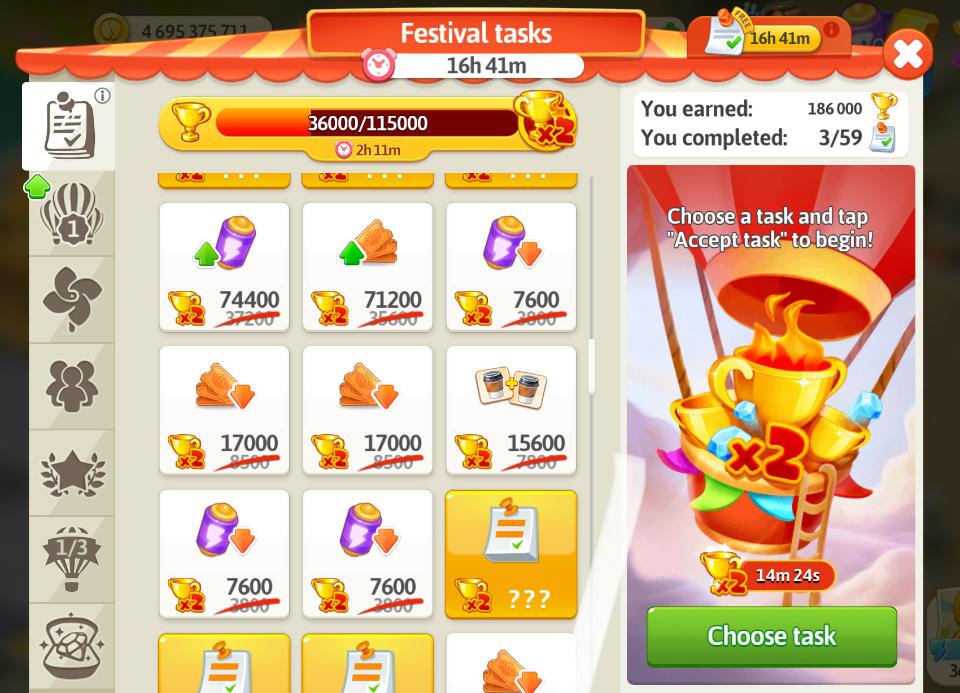Click the 36000/115000 trophy progress bar

(x=367, y=123)
